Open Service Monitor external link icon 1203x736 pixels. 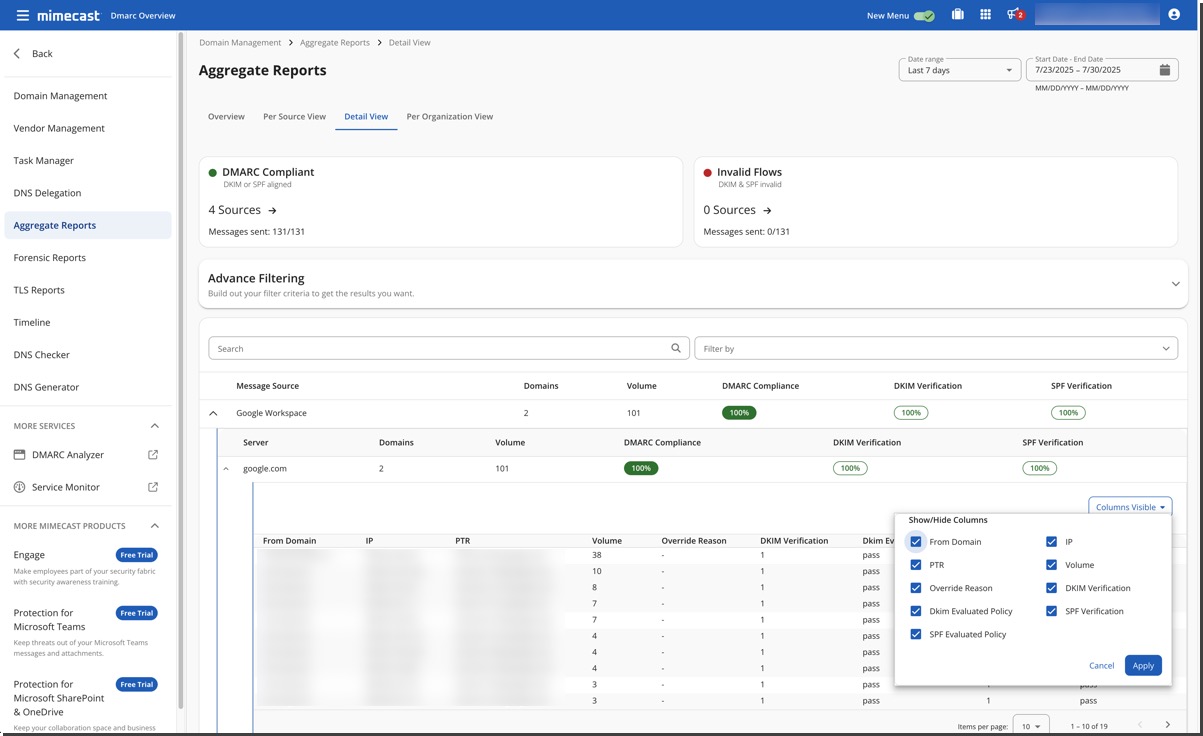(153, 487)
